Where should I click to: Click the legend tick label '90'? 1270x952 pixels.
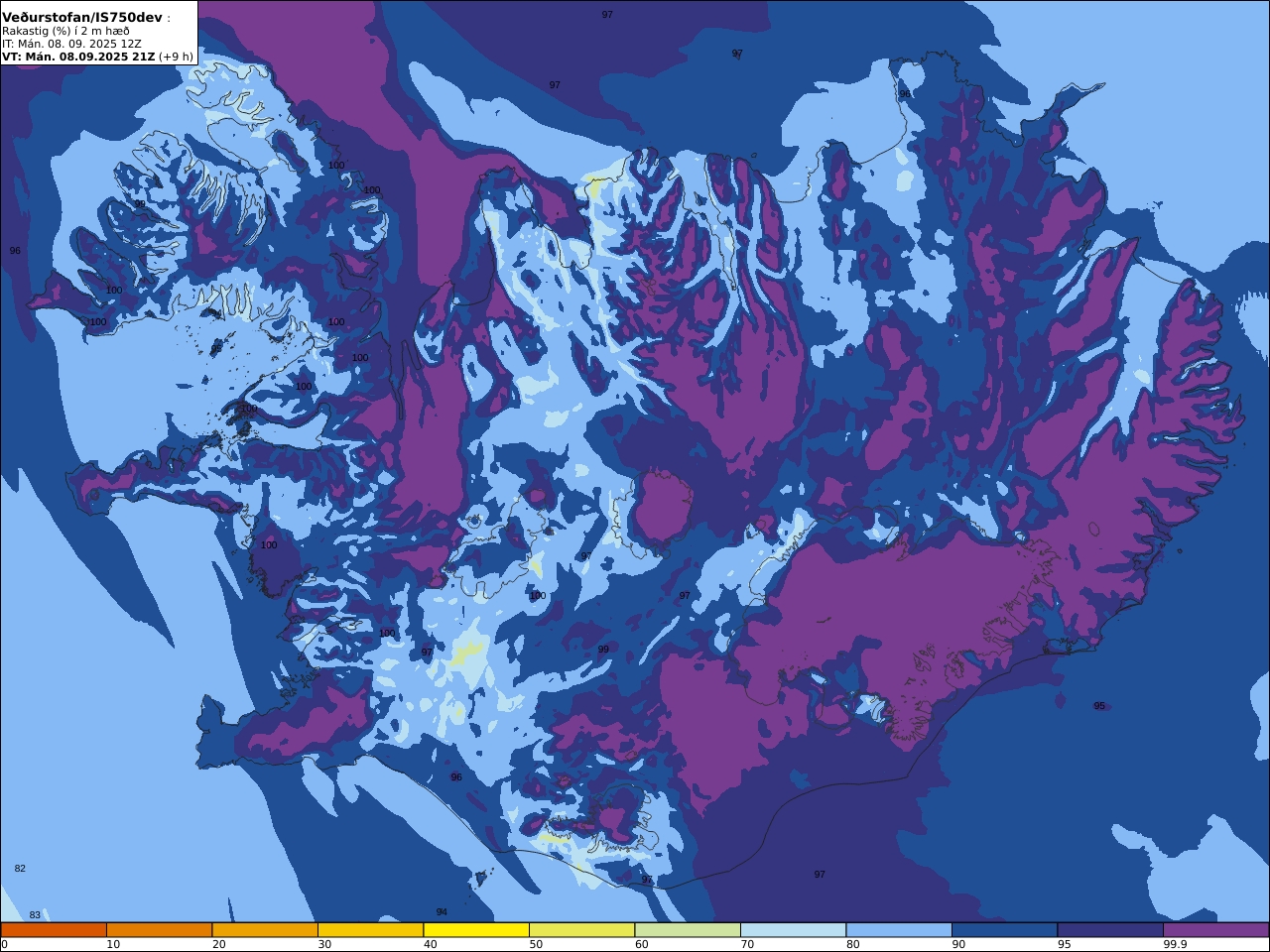click(958, 944)
